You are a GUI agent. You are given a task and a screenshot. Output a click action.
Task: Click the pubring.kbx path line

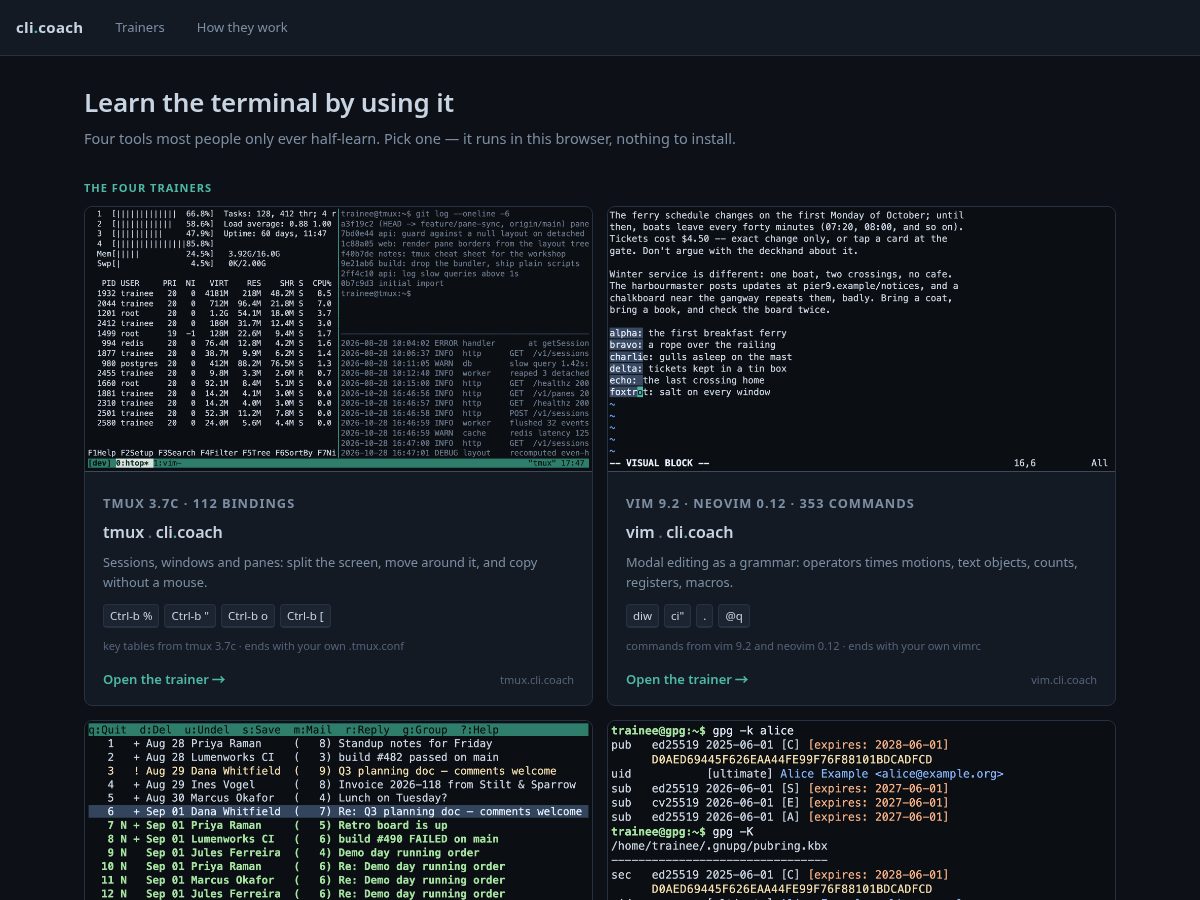[x=719, y=846]
